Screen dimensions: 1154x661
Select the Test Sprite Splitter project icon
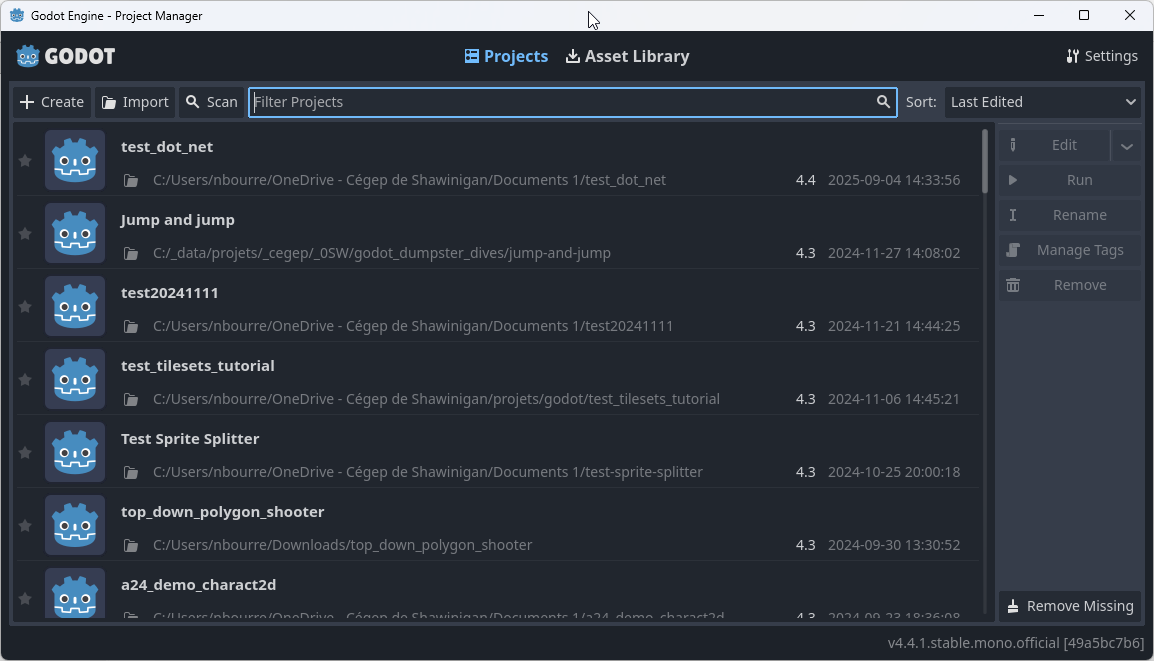(75, 451)
